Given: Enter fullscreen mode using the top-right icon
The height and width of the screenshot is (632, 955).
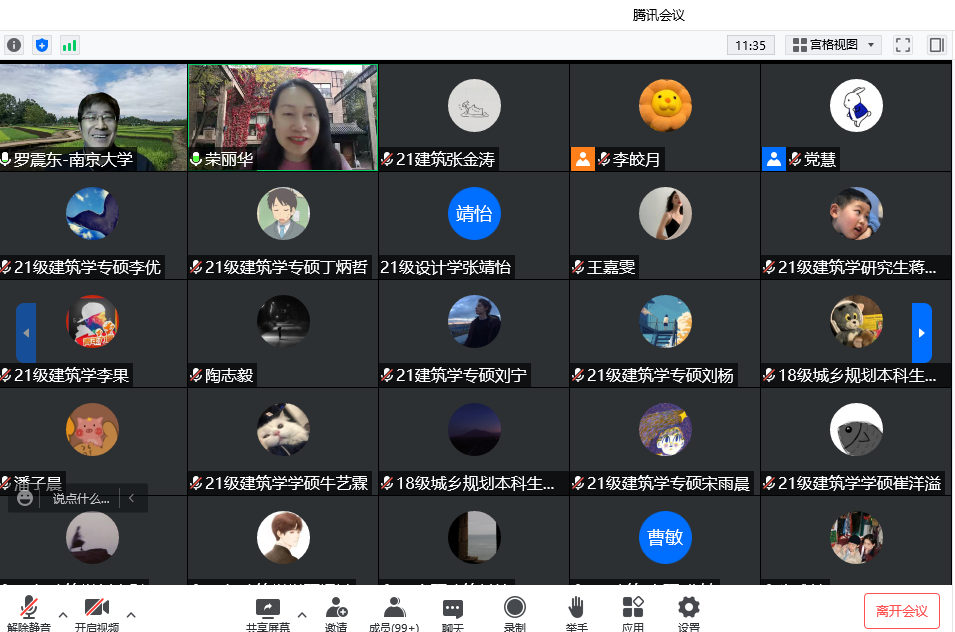Looking at the screenshot, I should tap(903, 45).
